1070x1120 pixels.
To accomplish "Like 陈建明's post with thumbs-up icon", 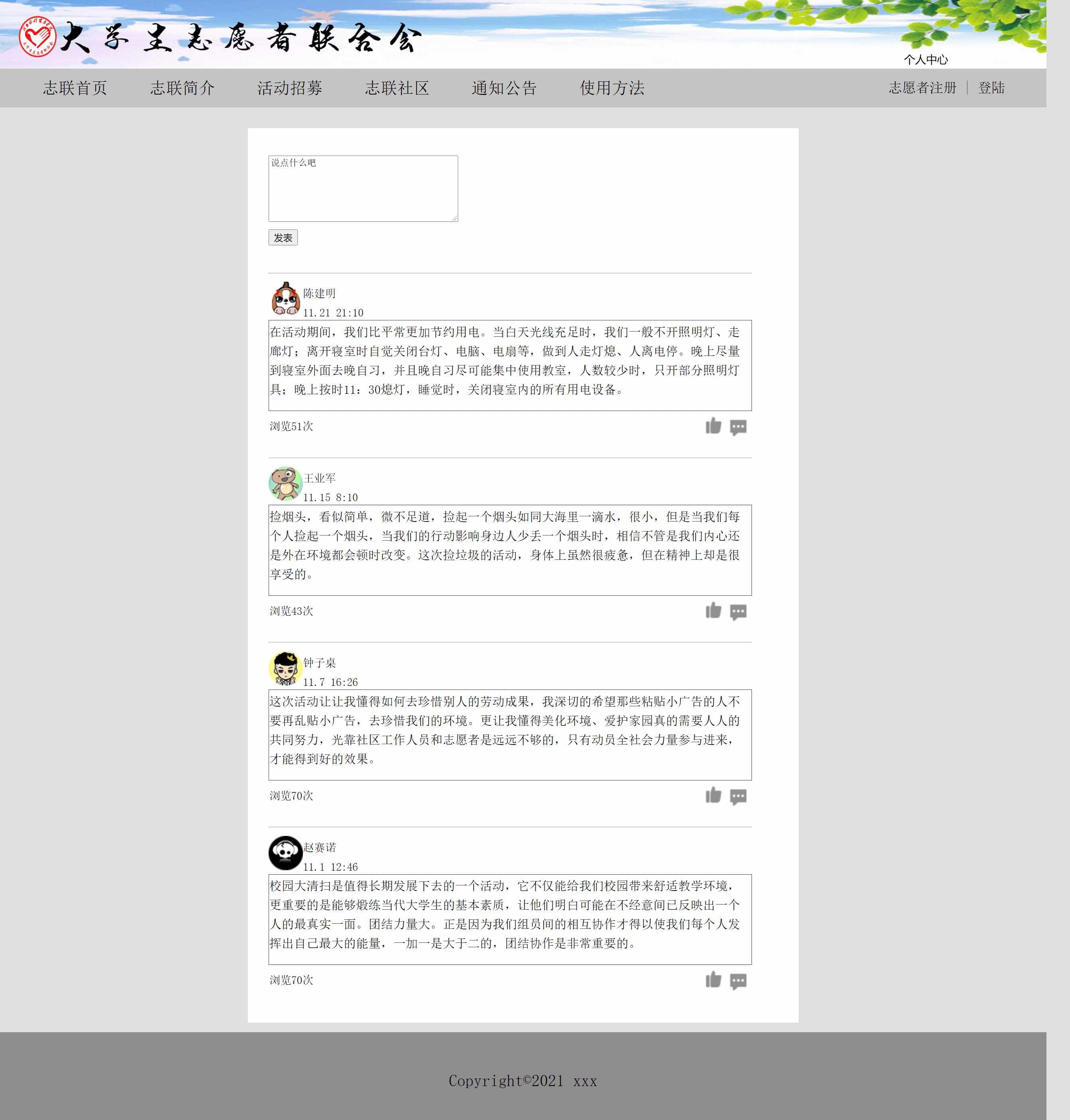I will point(713,426).
